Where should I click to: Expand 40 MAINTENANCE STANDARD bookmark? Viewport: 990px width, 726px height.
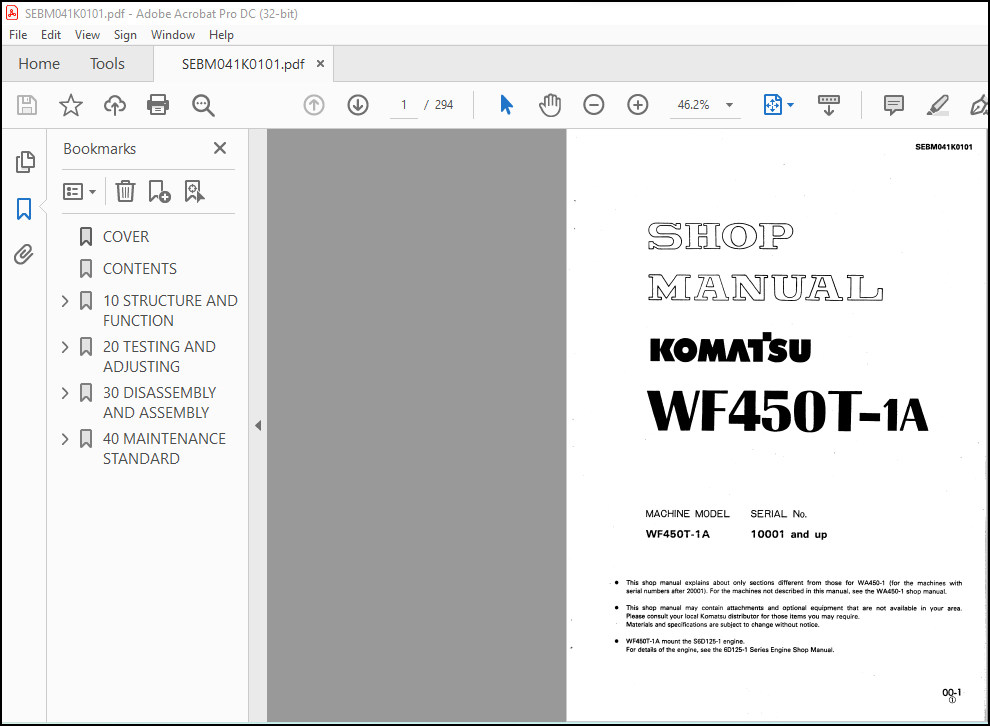pyautogui.click(x=65, y=439)
